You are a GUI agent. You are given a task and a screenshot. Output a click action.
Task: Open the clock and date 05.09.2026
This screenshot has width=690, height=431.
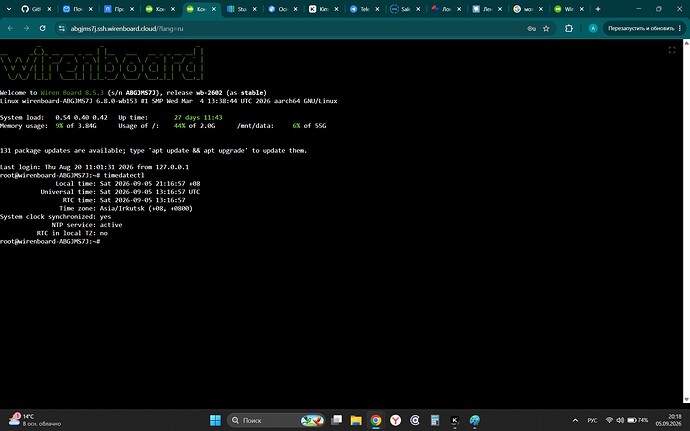coord(668,420)
